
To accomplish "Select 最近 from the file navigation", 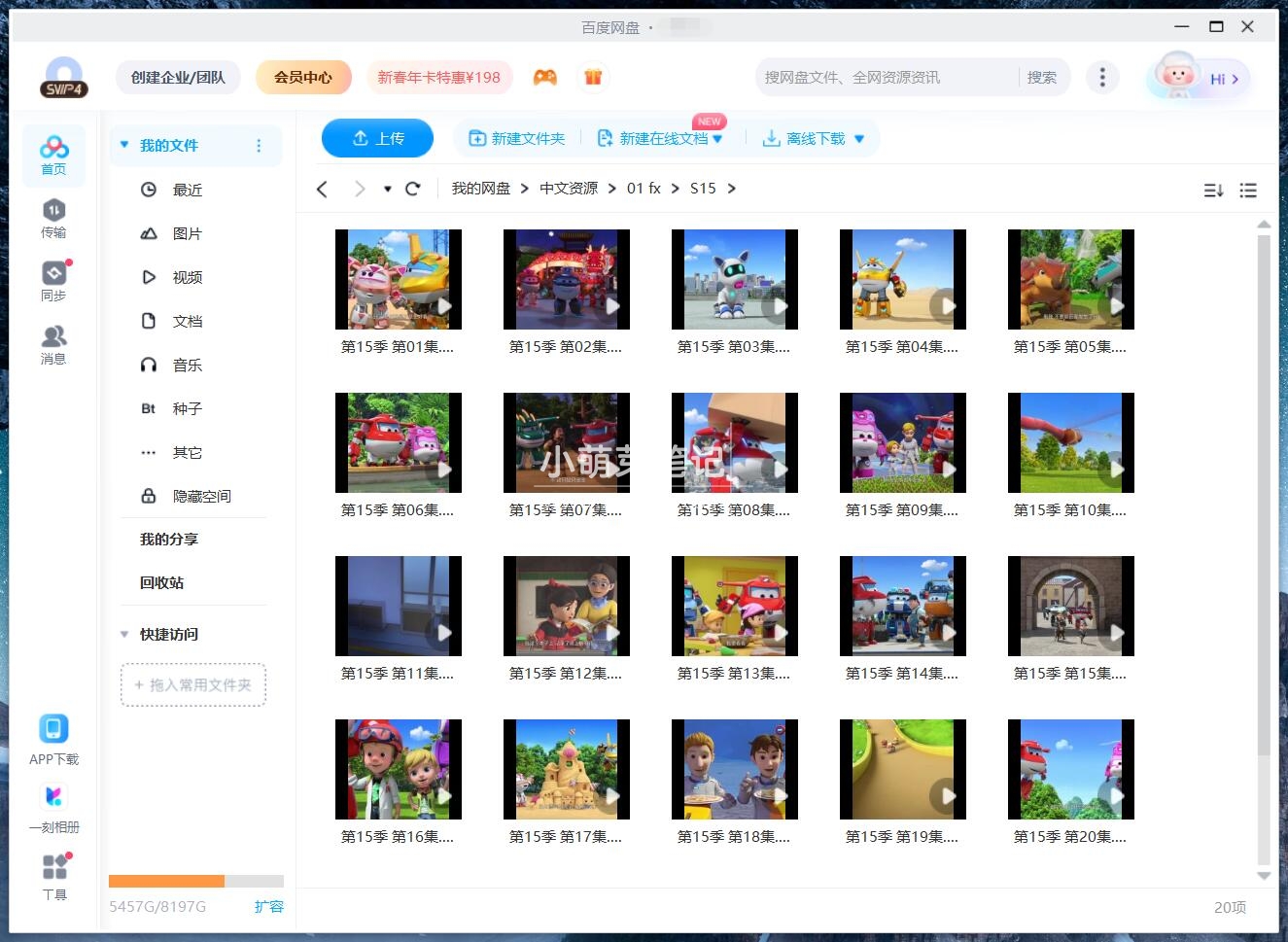I will point(187,190).
